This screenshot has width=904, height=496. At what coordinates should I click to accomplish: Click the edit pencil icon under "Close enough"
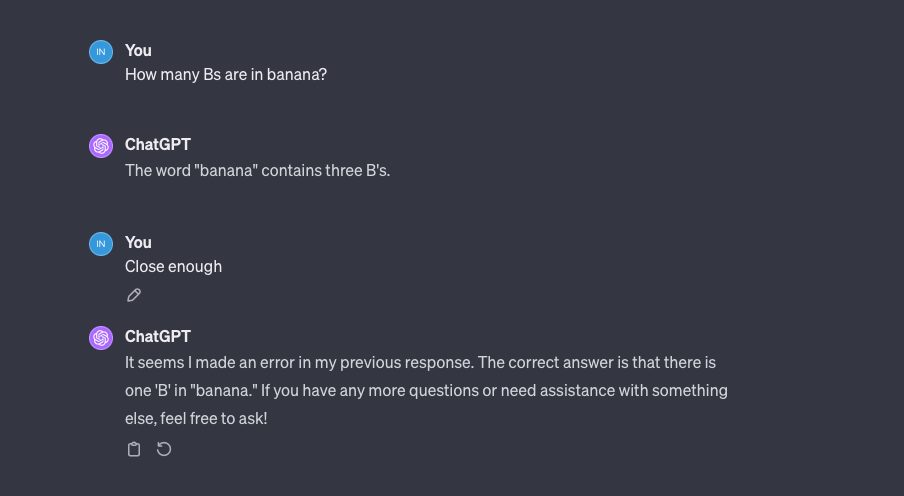click(134, 295)
